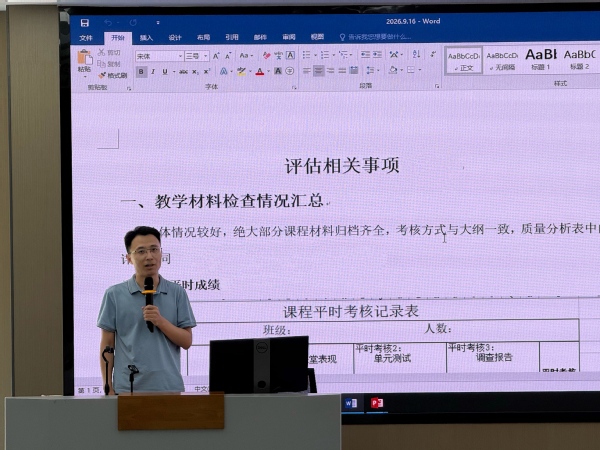Open the font size dropdown showing 三号

[x=197, y=56]
